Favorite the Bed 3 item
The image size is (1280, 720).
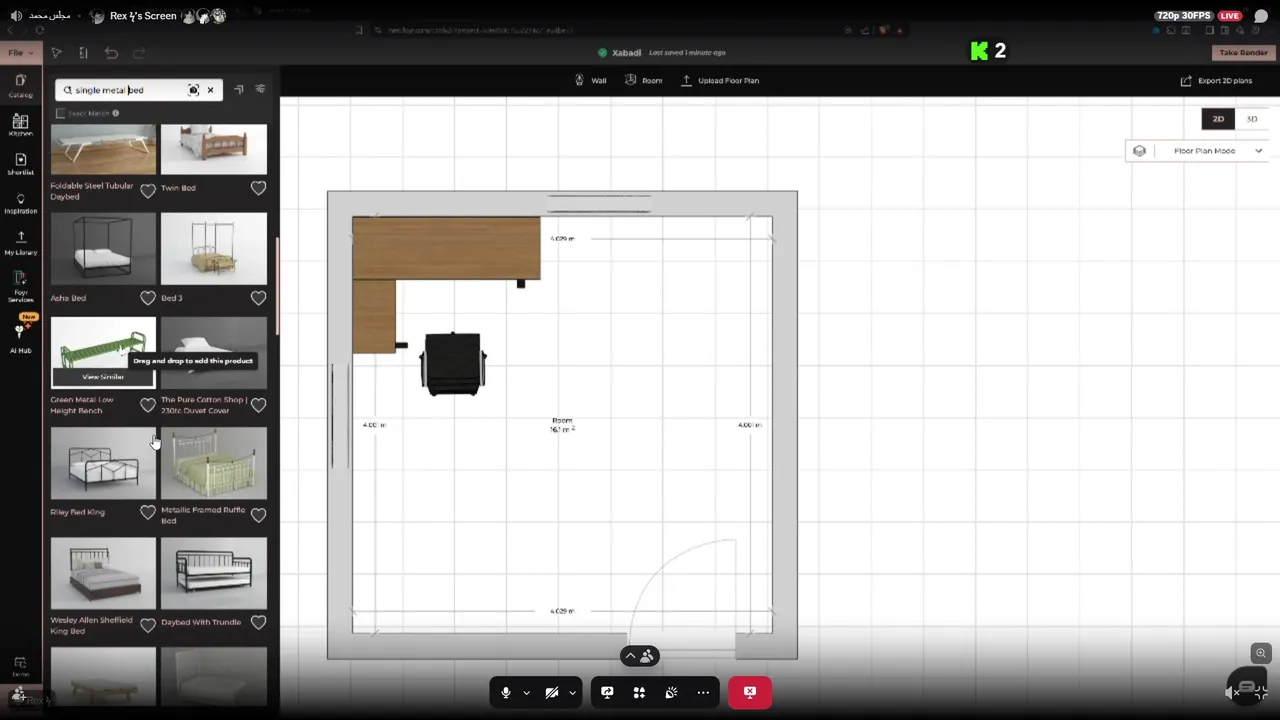[258, 298]
